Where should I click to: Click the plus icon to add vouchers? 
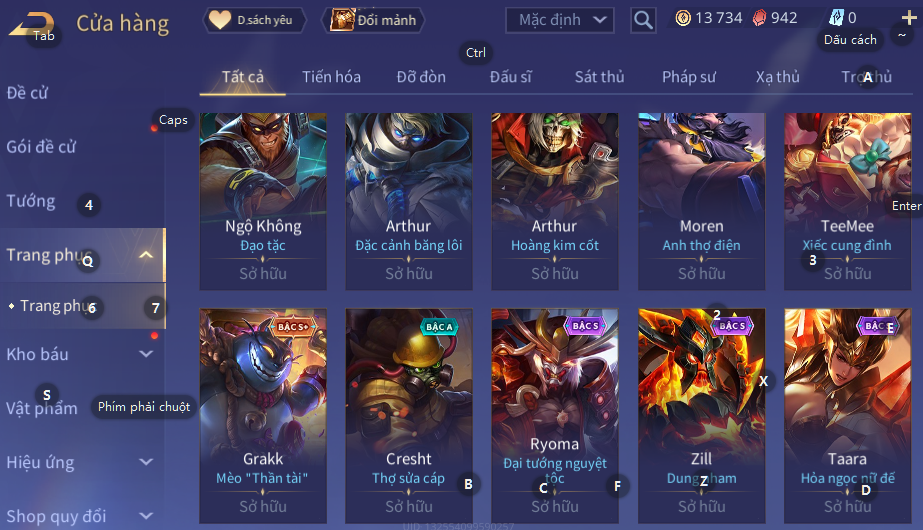tap(909, 18)
